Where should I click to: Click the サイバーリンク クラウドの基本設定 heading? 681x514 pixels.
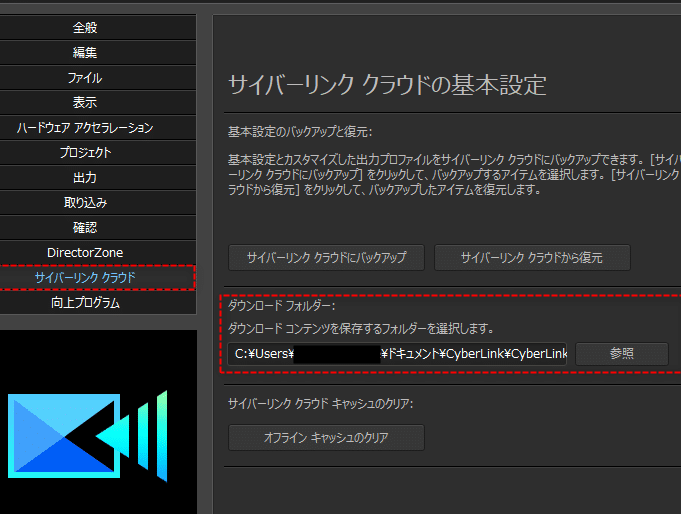tap(387, 85)
